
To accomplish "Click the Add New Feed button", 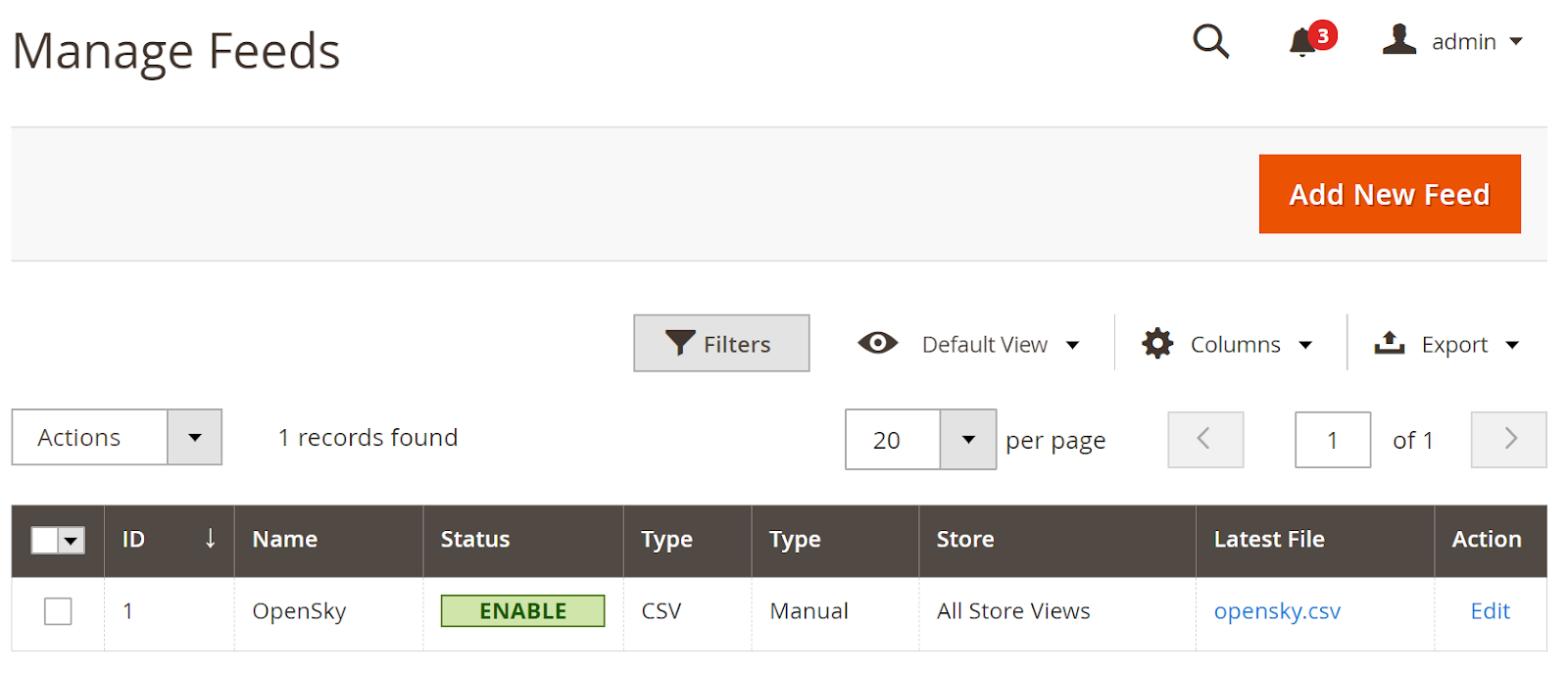I will click(1390, 194).
